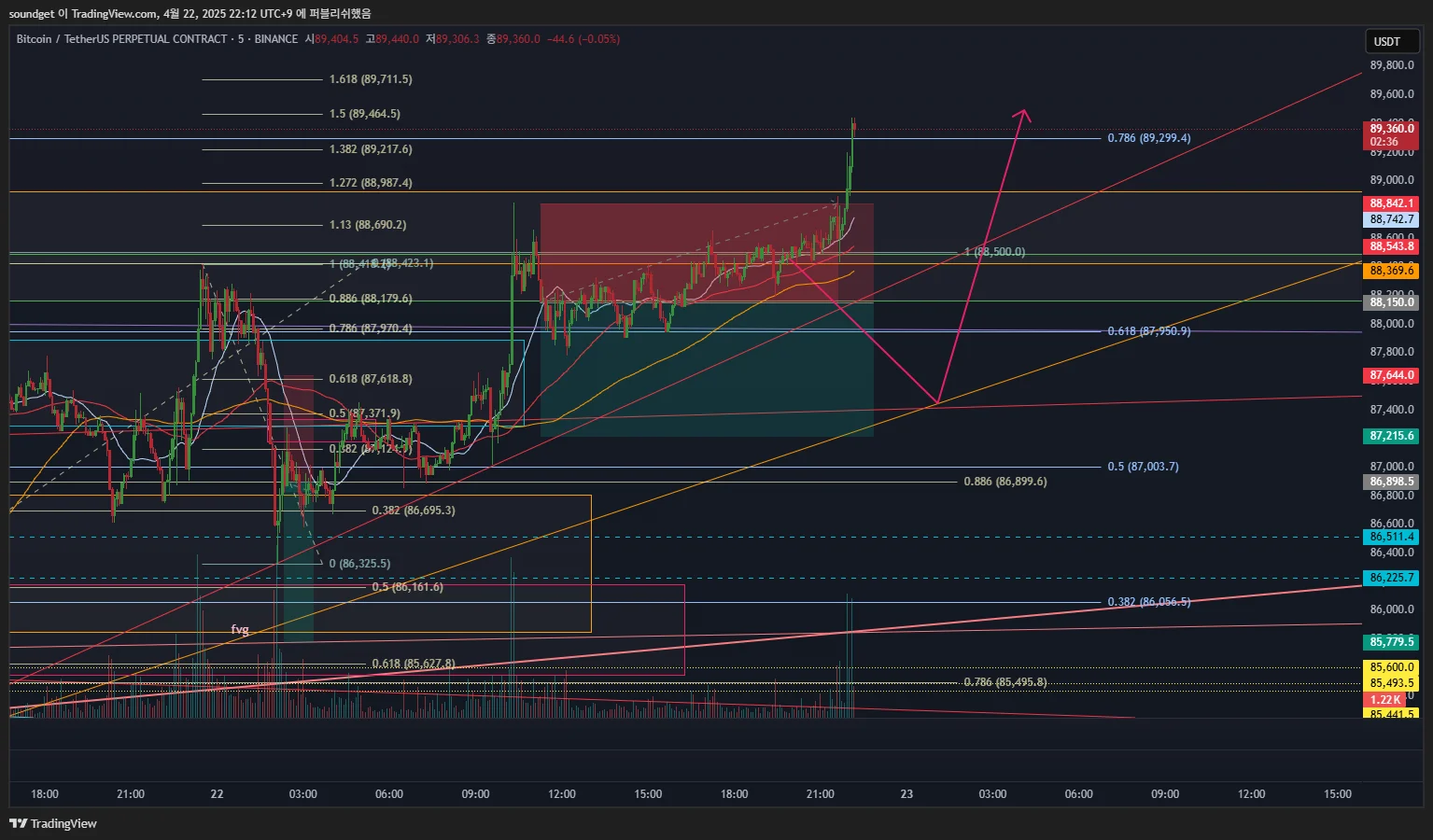Select the red 89,360.0 current price label
This screenshot has width=1433, height=840.
(x=1392, y=135)
